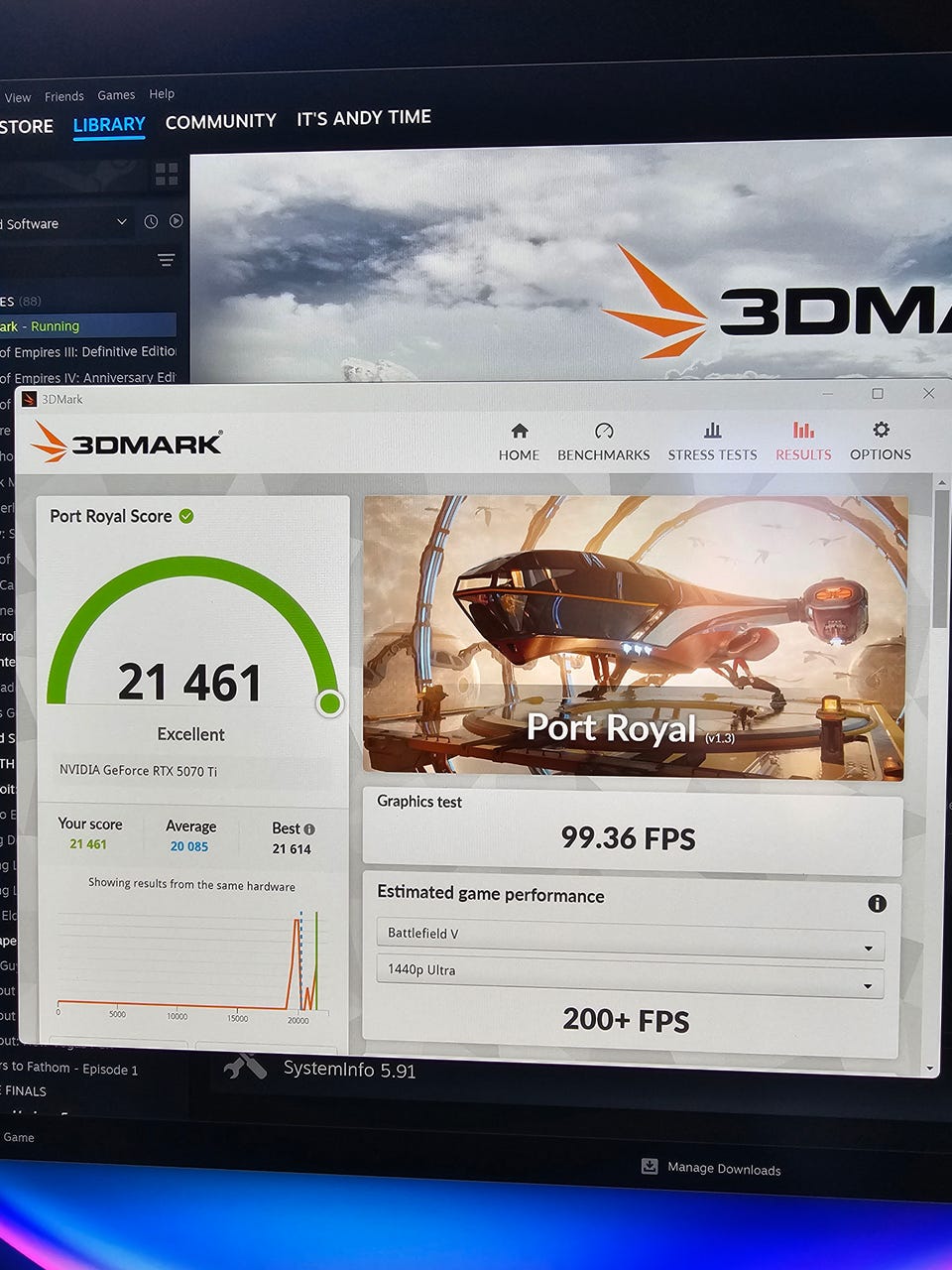The image size is (952, 1270).
Task: Expand the Software filter dropdown in Steam
Action: tap(64, 223)
